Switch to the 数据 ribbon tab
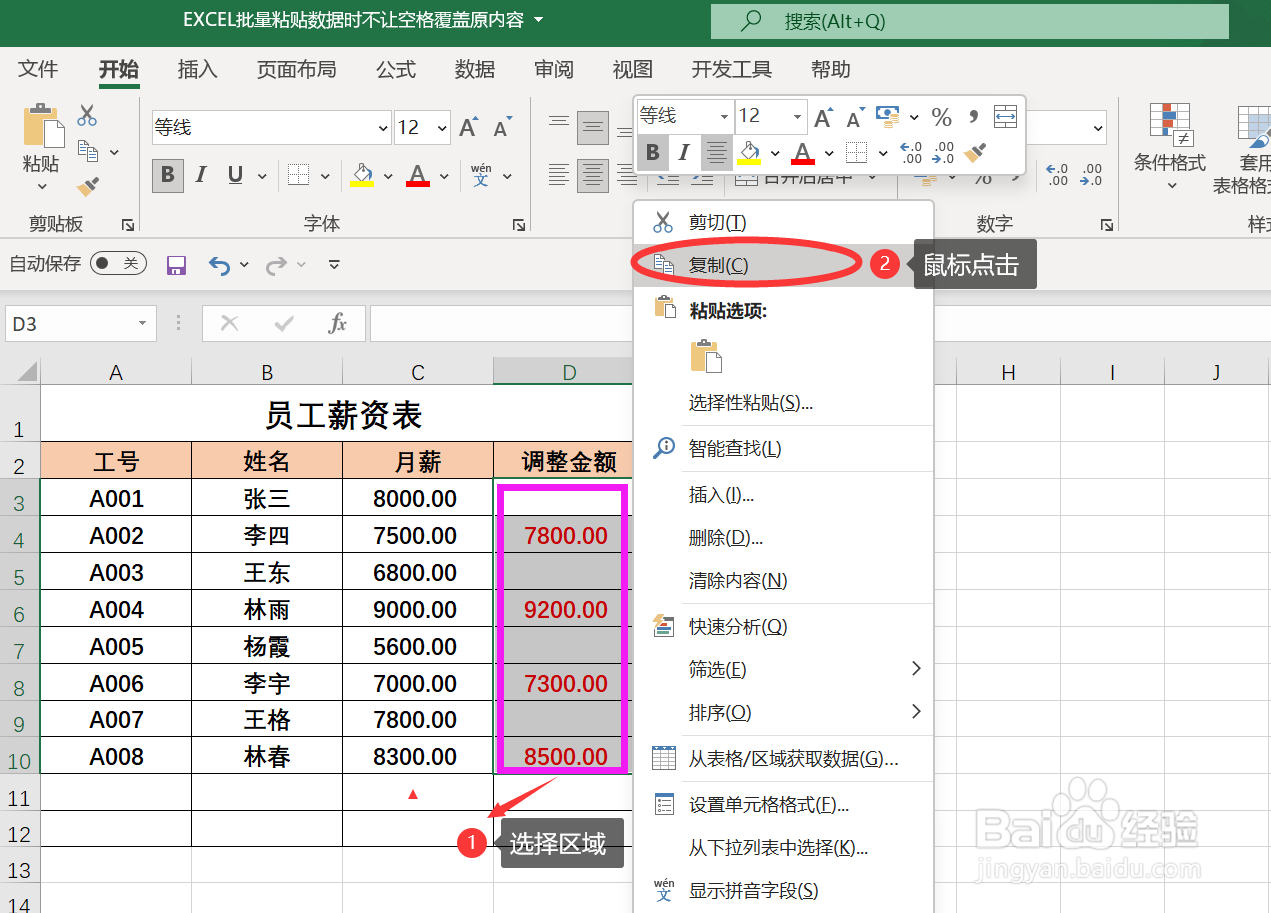Viewport: 1271px width, 913px height. [474, 69]
